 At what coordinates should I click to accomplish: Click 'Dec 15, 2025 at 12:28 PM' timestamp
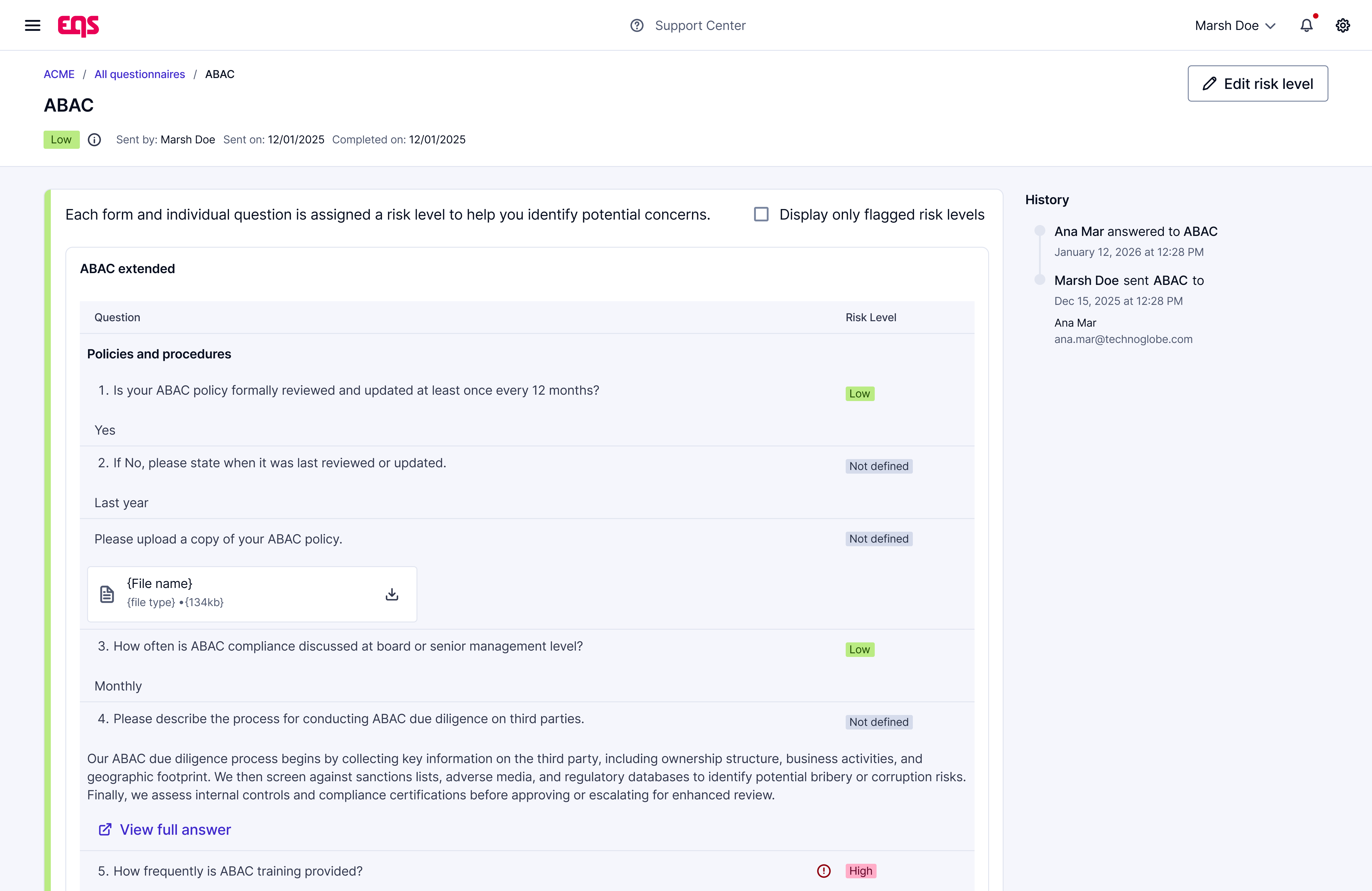(x=1118, y=301)
